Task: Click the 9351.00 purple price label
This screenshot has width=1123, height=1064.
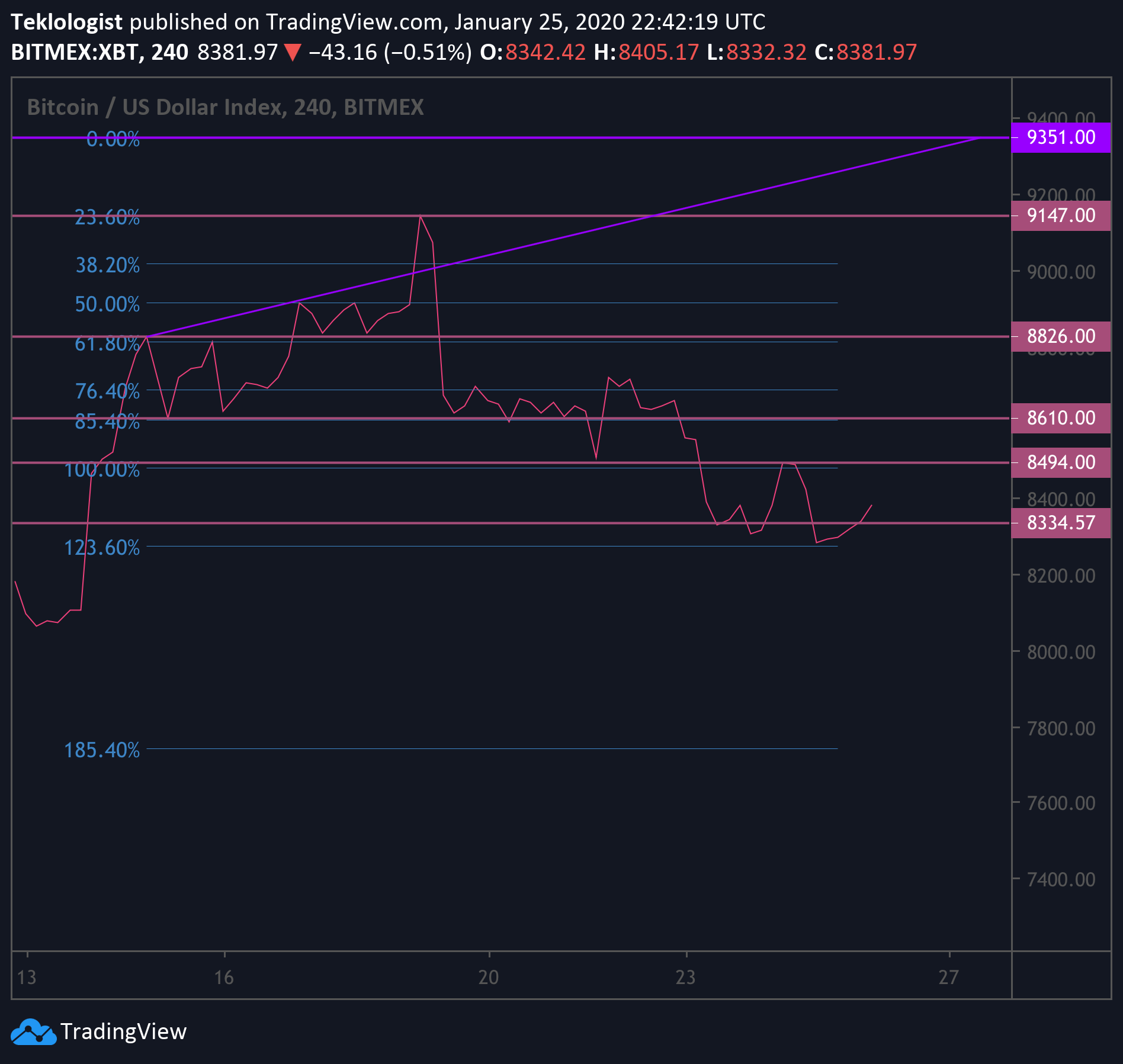Action: pyautogui.click(x=1061, y=137)
